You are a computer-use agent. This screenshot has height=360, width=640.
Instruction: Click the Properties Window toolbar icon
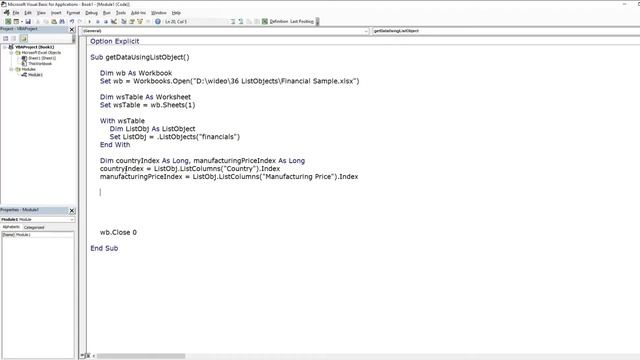point(131,21)
